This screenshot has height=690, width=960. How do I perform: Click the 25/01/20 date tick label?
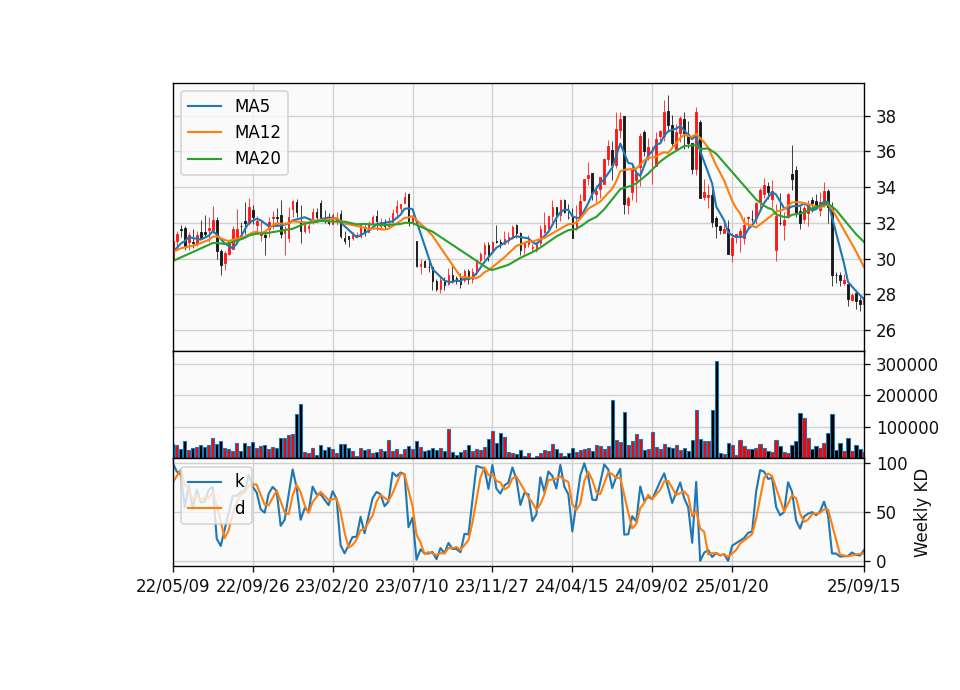tap(732, 586)
